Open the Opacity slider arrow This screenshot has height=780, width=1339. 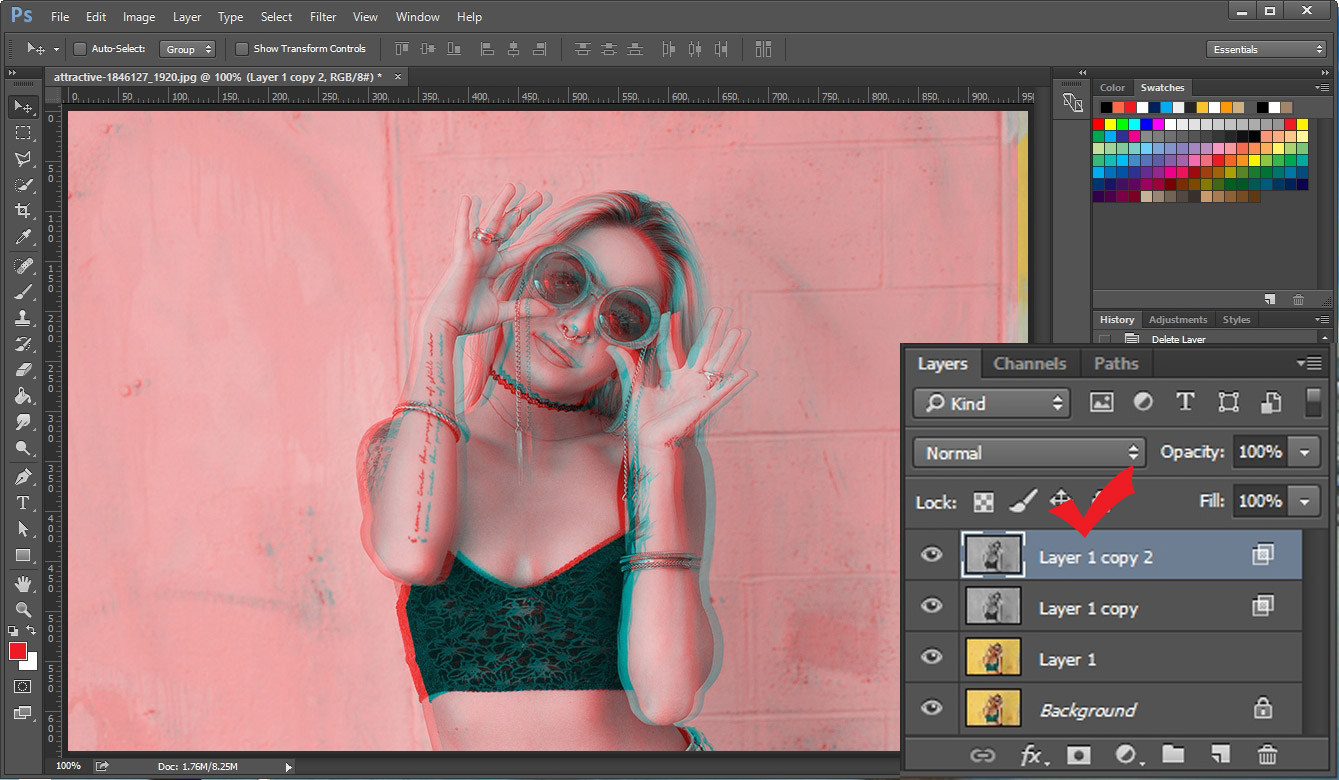coord(1304,452)
